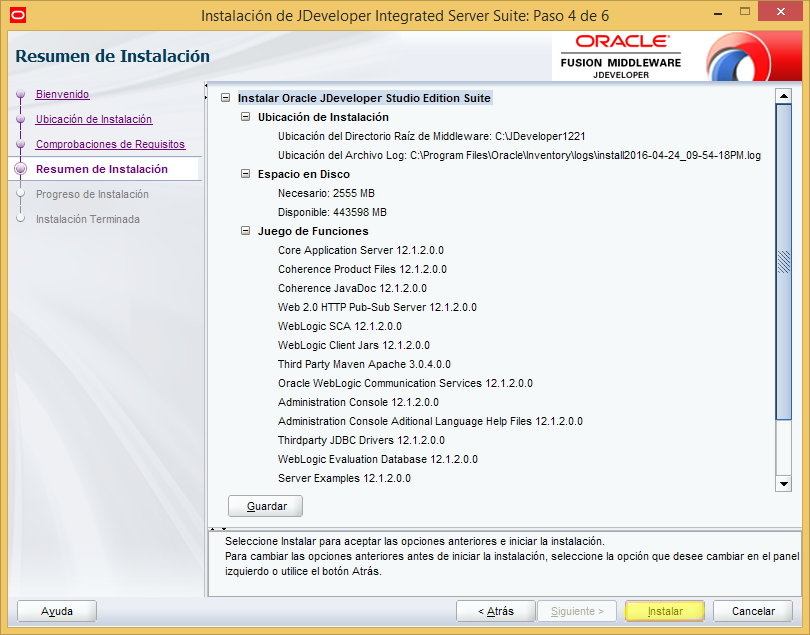Screen dimensions: 810x635
Task: Select the Middleware directory C:\JDeveloper1221 row
Action: coord(431,136)
